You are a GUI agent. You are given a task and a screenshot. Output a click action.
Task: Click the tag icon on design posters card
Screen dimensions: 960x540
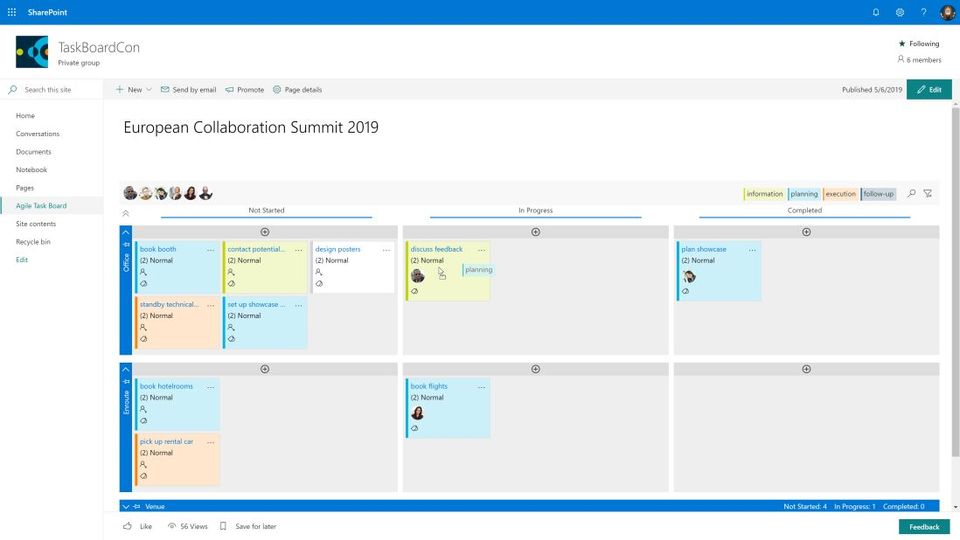coord(319,283)
